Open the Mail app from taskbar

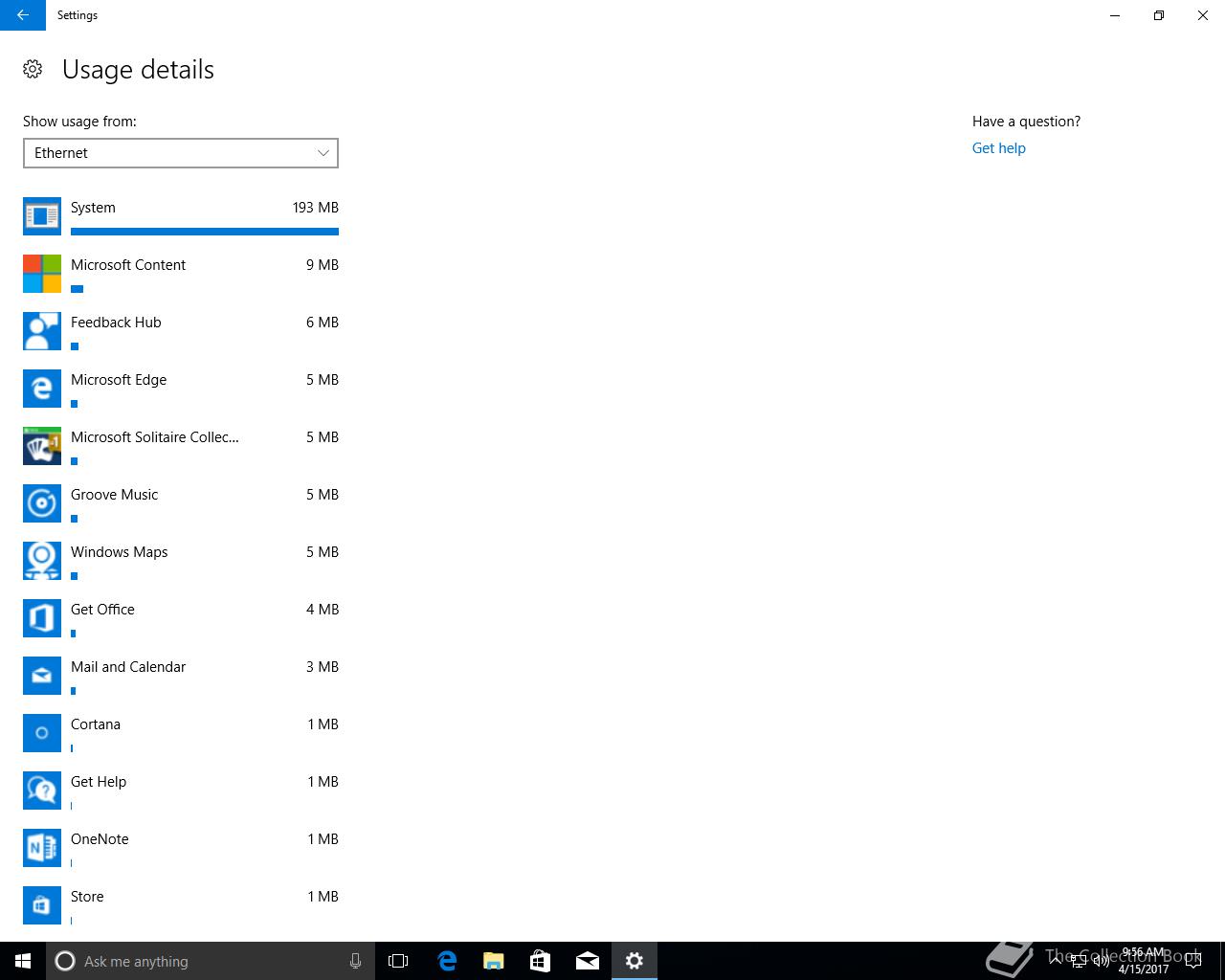click(x=588, y=961)
